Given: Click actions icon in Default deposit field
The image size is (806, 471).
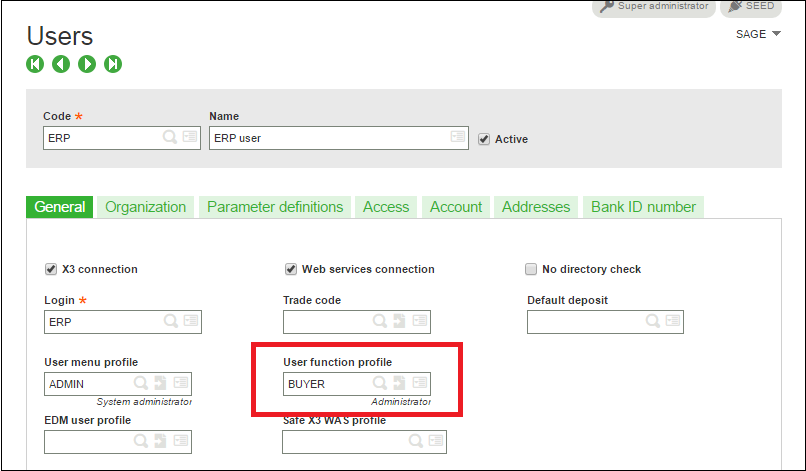Looking at the screenshot, I should (x=673, y=320).
